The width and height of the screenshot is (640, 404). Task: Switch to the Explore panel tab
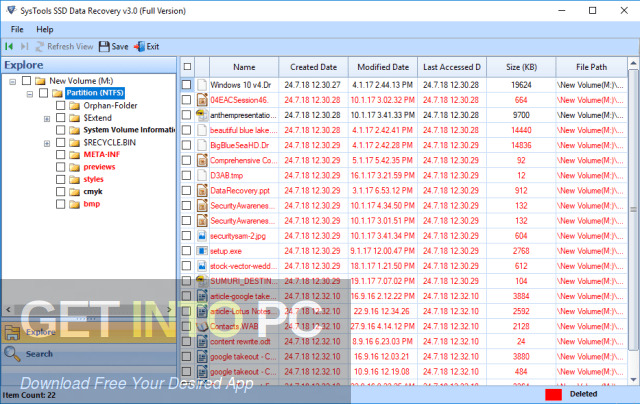pyautogui.click(x=89, y=332)
